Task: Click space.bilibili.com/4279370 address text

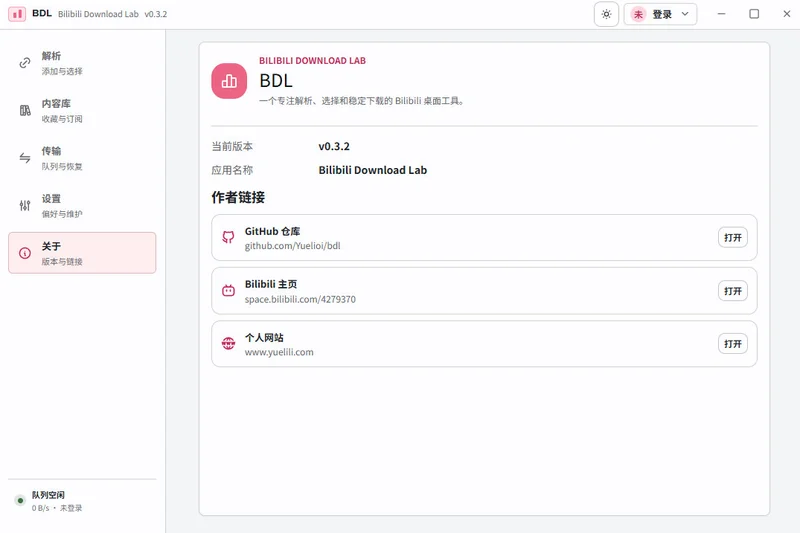Action: [x=300, y=299]
